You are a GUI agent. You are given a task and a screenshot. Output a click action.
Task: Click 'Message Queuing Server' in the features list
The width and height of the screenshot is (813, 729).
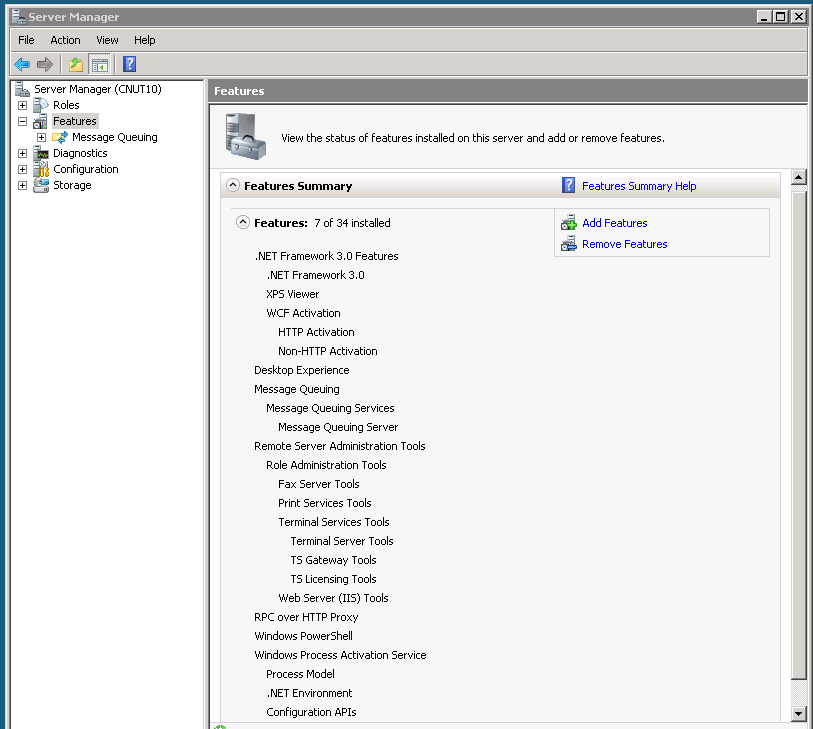[338, 427]
